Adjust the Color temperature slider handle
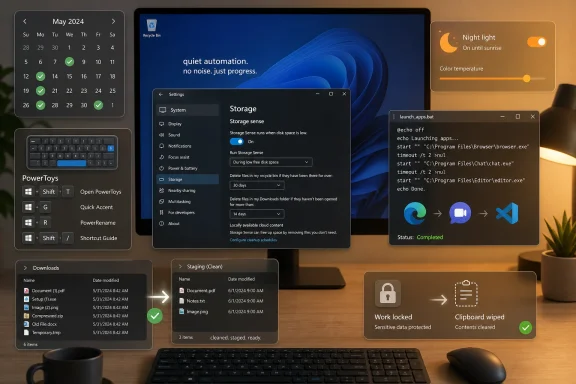 click(526, 78)
